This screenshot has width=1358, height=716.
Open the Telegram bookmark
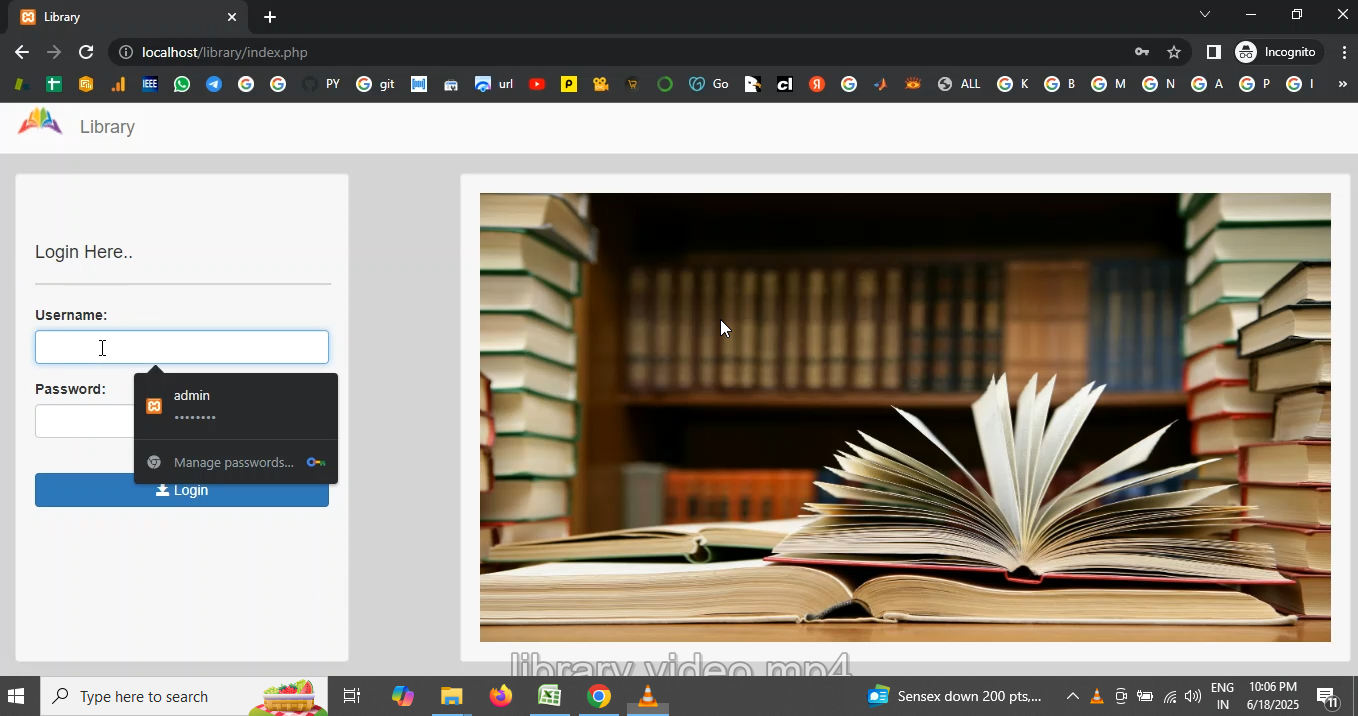tap(214, 84)
